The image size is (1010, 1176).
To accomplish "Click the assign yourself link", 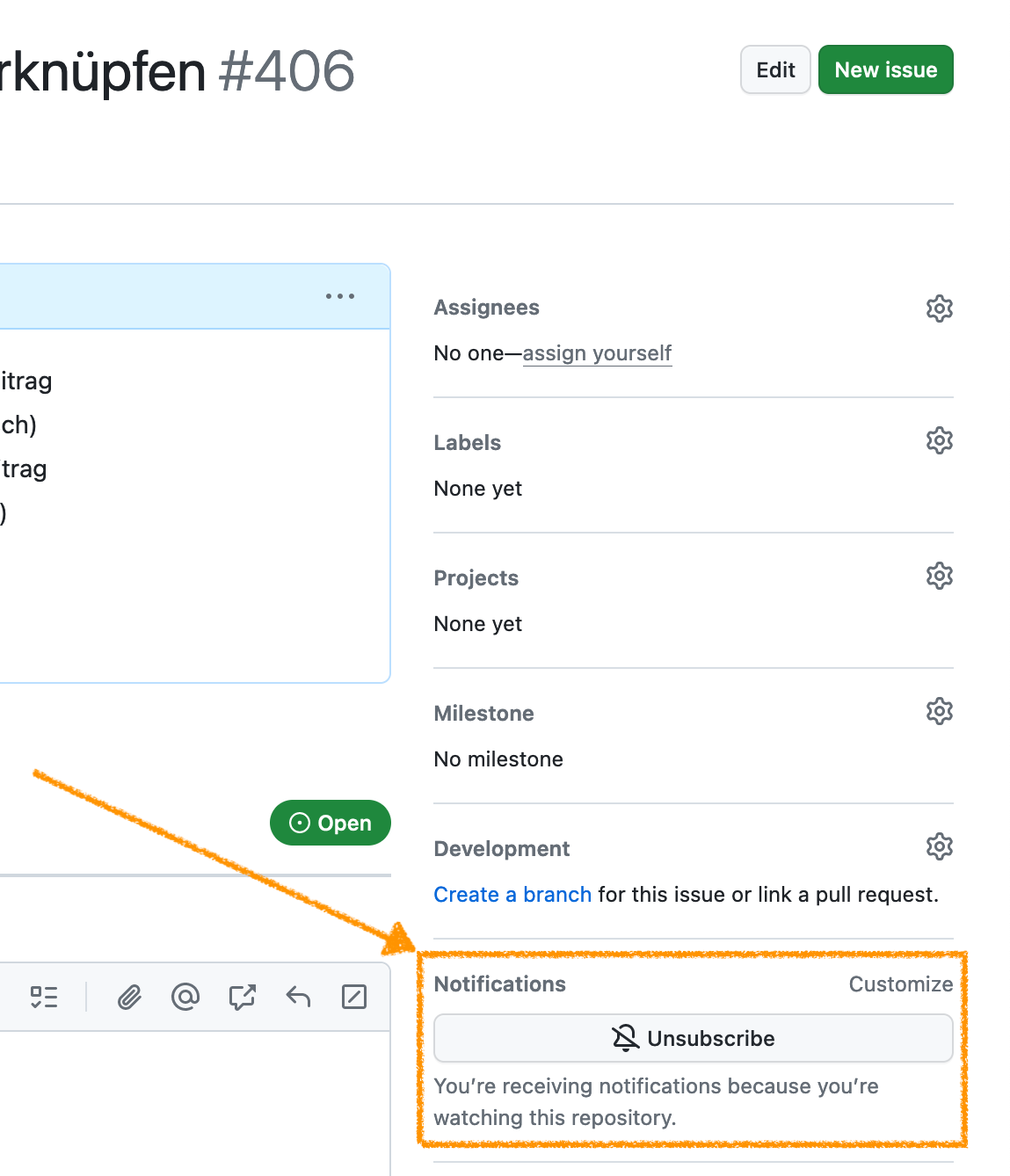I will point(597,353).
